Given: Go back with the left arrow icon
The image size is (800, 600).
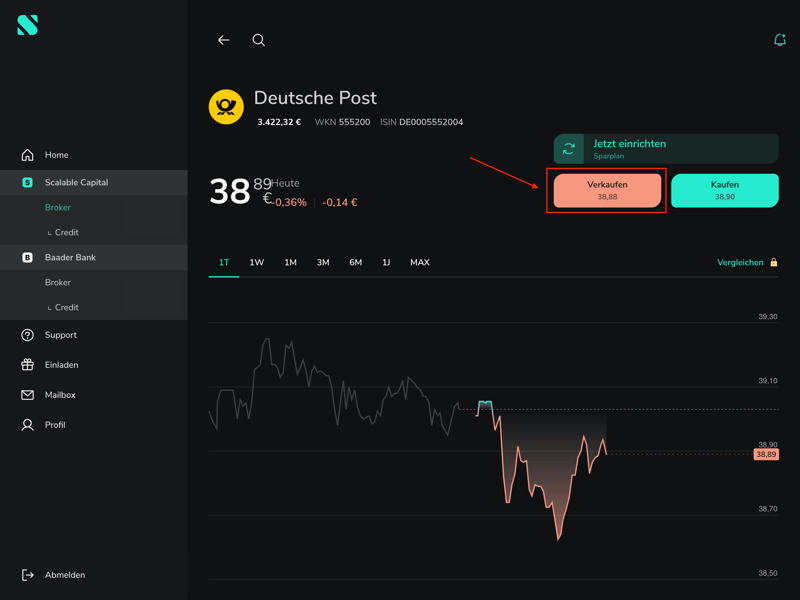Looking at the screenshot, I should coord(223,40).
